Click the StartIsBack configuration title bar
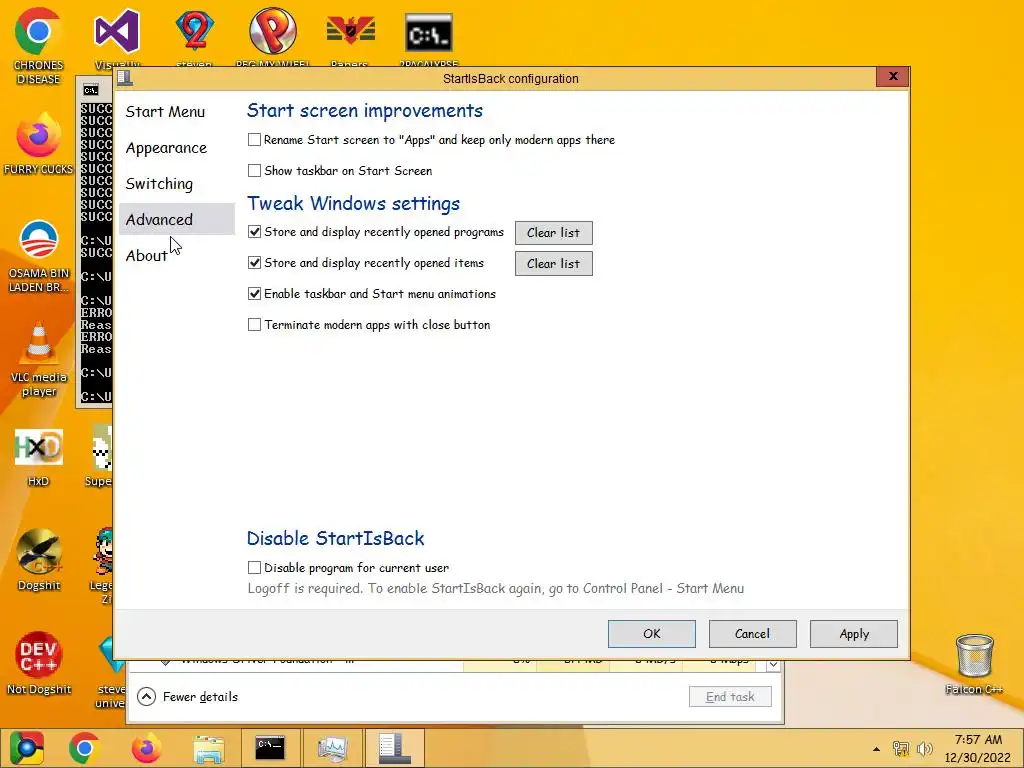Screen dimensions: 1024x768 tap(510, 78)
